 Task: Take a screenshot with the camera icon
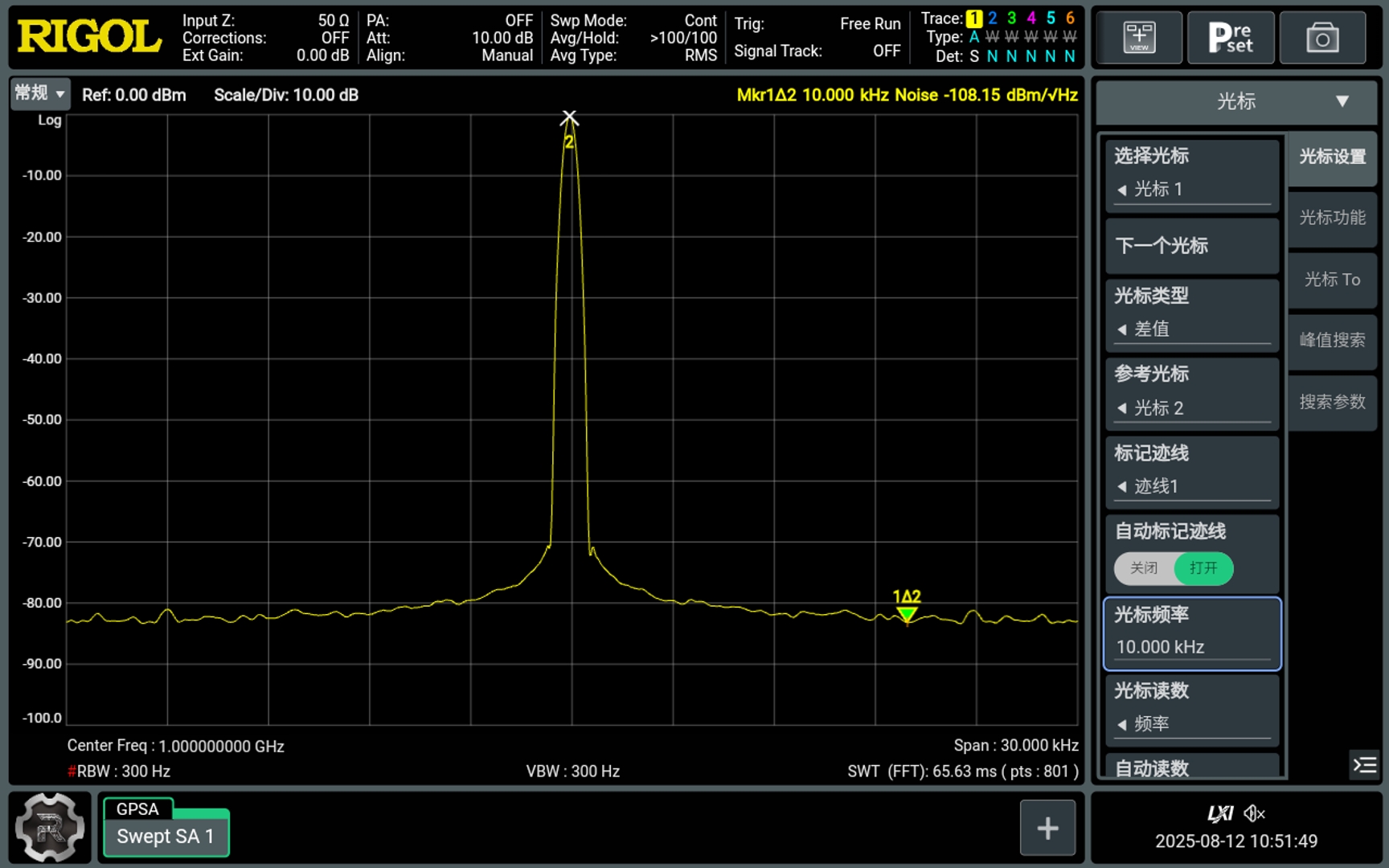point(1322,37)
